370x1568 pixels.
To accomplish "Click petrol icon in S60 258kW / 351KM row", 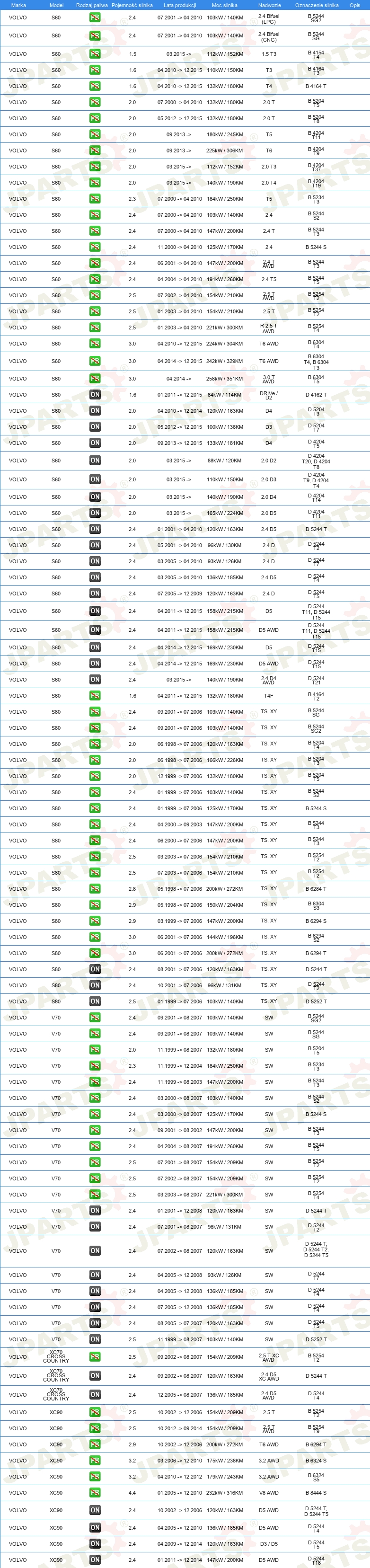I will [95, 379].
